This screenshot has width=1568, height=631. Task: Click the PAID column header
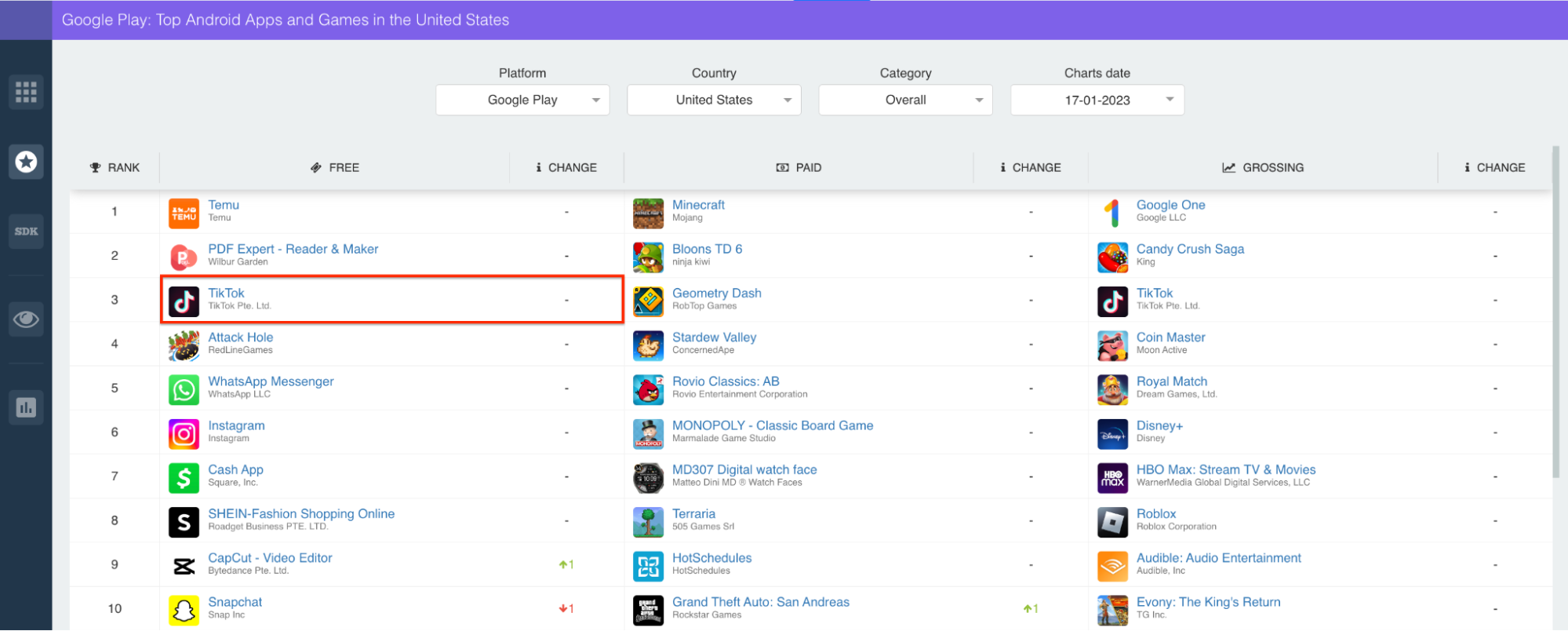point(799,167)
